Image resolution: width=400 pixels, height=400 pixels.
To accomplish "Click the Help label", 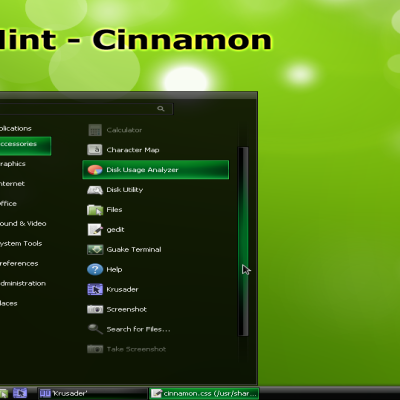I will (x=114, y=269).
